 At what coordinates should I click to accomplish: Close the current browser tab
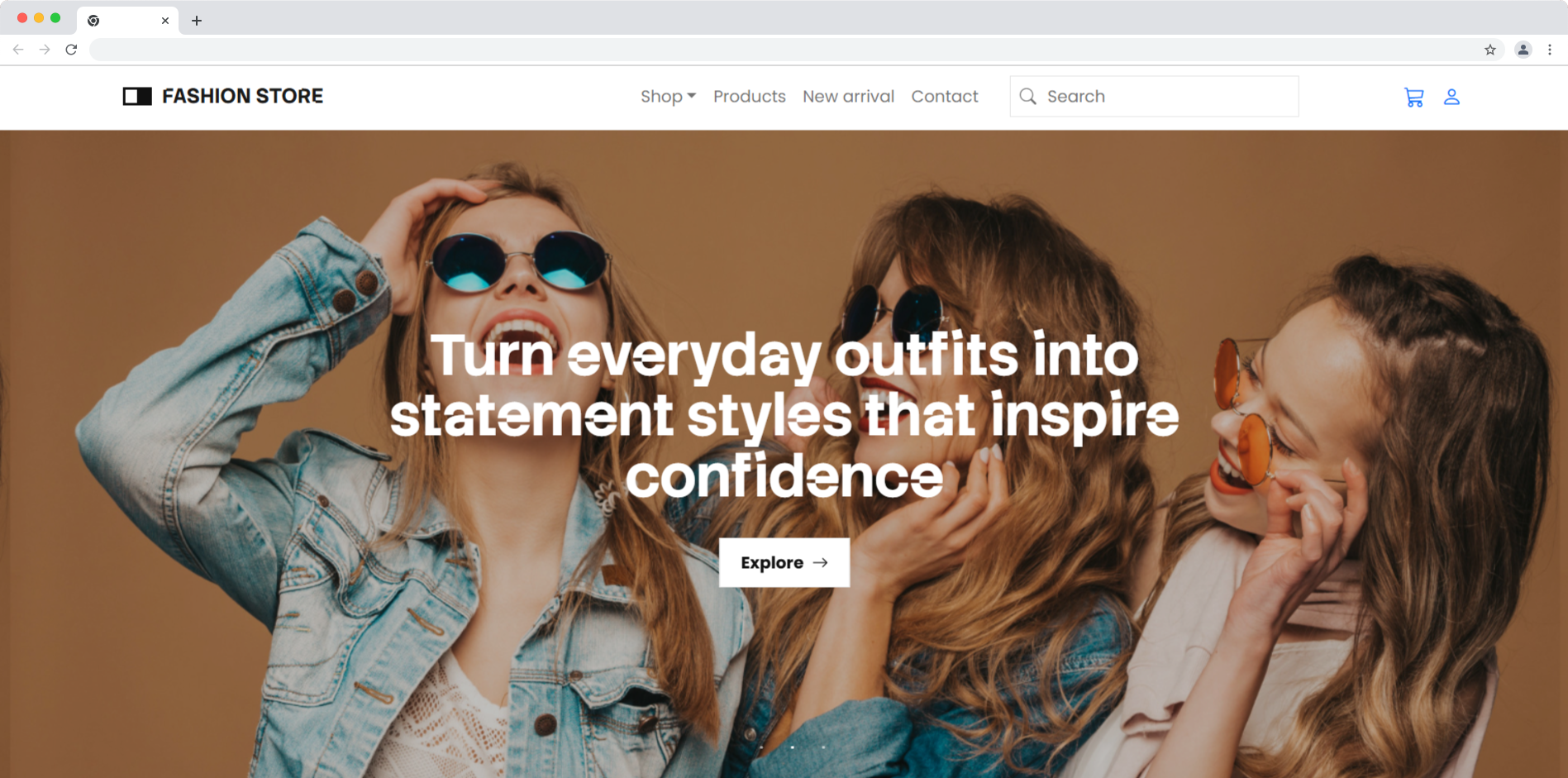pyautogui.click(x=165, y=21)
